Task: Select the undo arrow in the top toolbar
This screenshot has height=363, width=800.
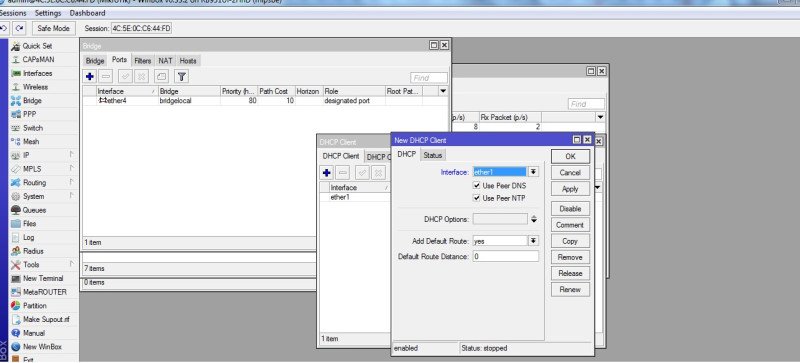Action: tap(4, 28)
